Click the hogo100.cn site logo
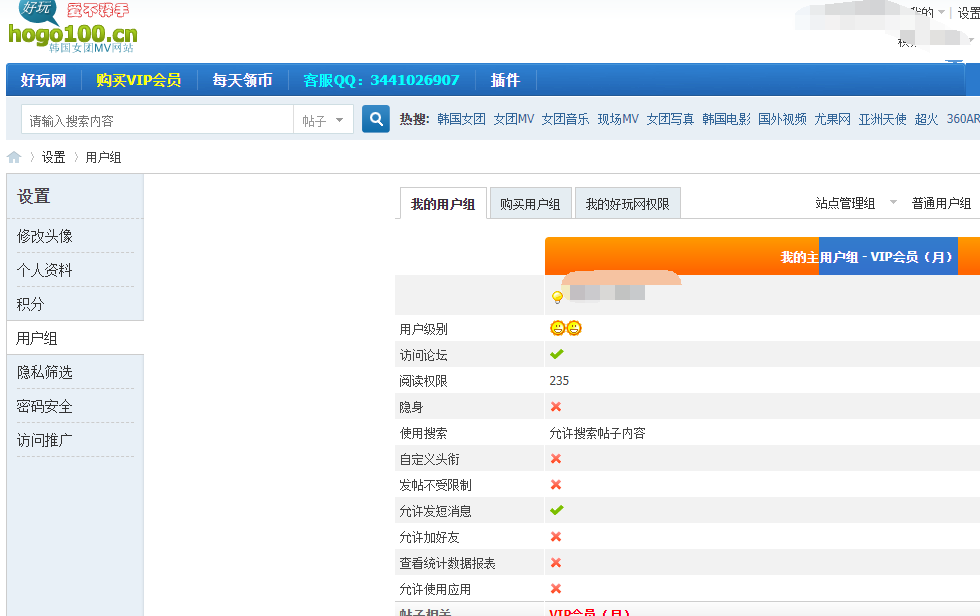The height and width of the screenshot is (616, 980). click(72, 27)
